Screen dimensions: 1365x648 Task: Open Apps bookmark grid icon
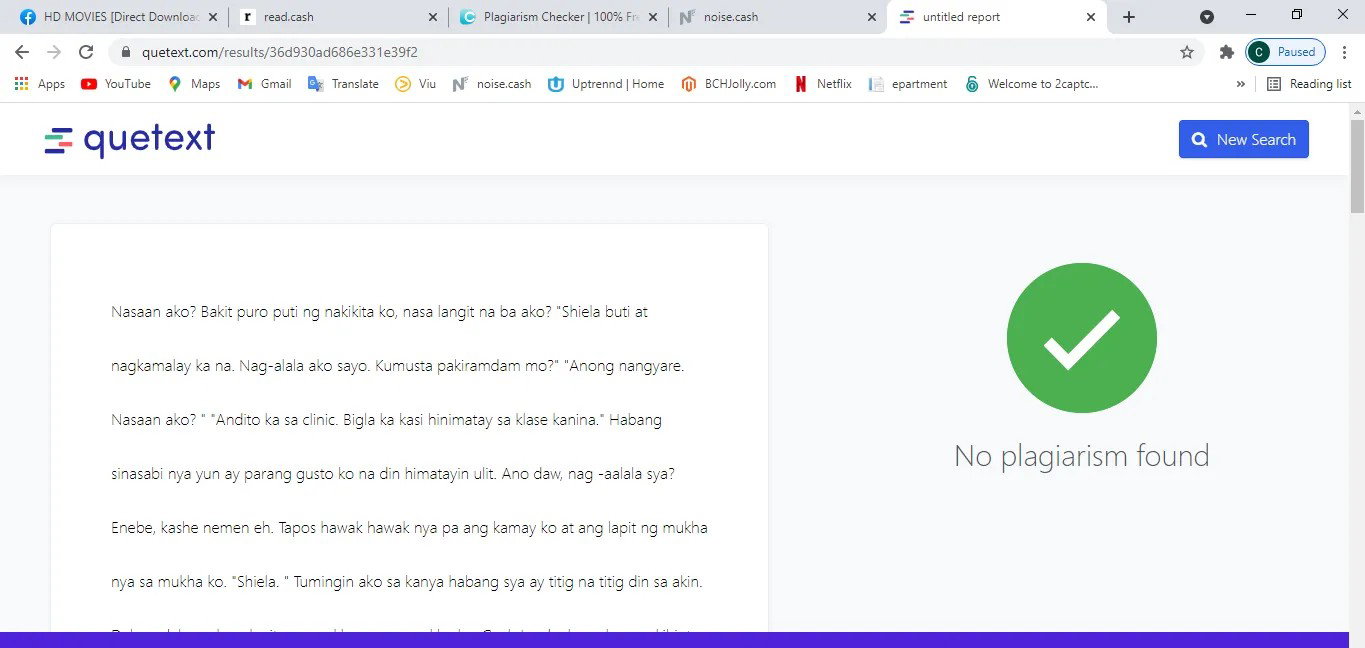pyautogui.click(x=40, y=84)
